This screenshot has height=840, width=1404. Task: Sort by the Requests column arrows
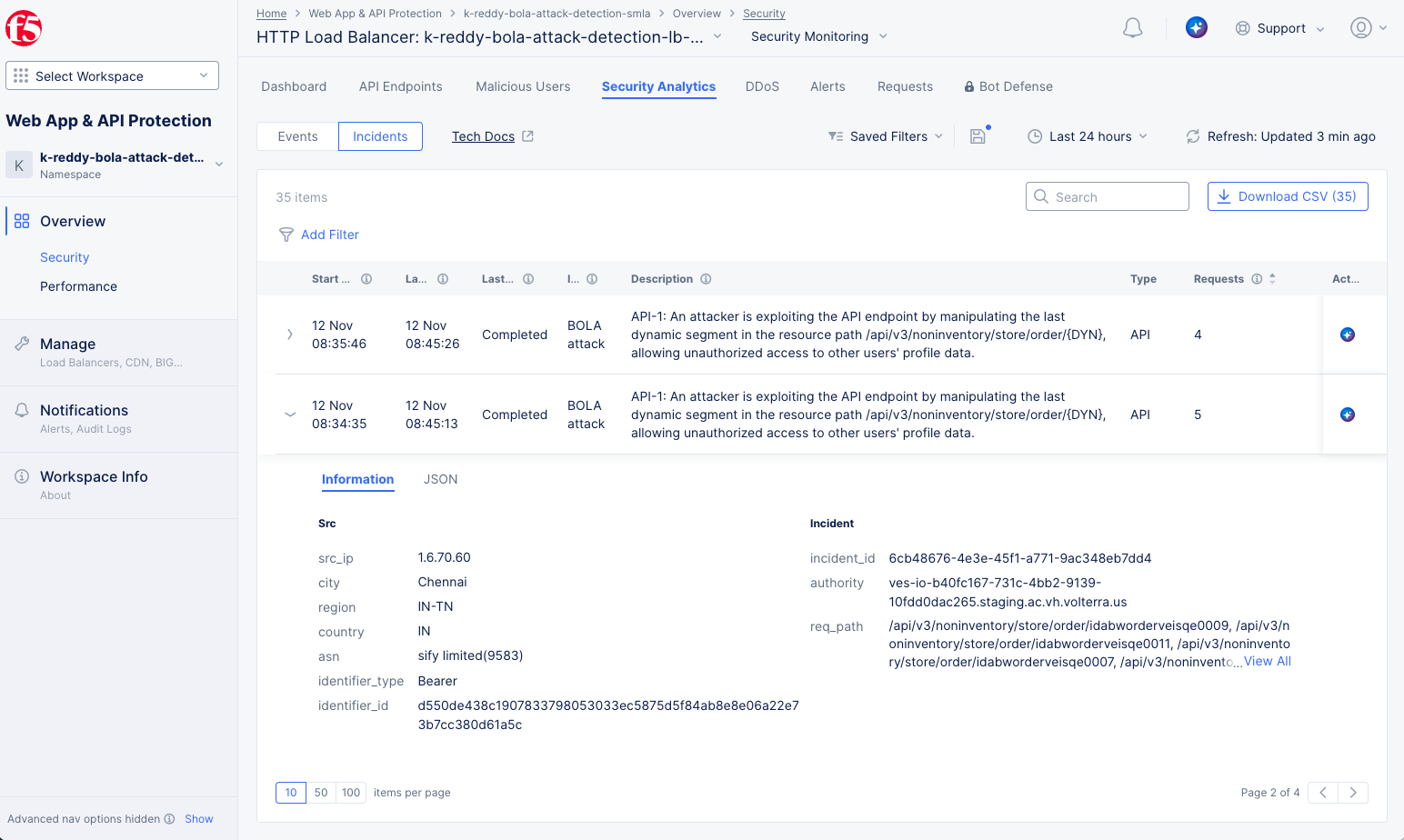pos(1272,279)
